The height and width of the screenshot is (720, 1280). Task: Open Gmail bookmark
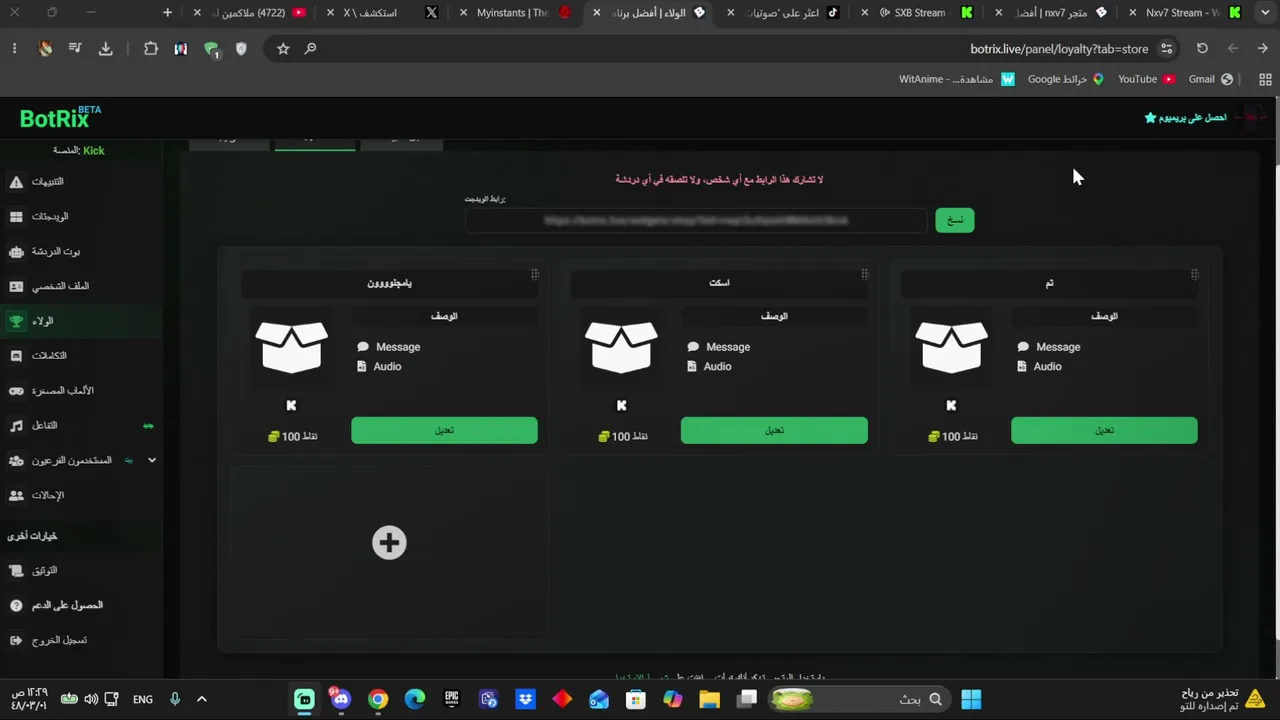coord(1210,79)
